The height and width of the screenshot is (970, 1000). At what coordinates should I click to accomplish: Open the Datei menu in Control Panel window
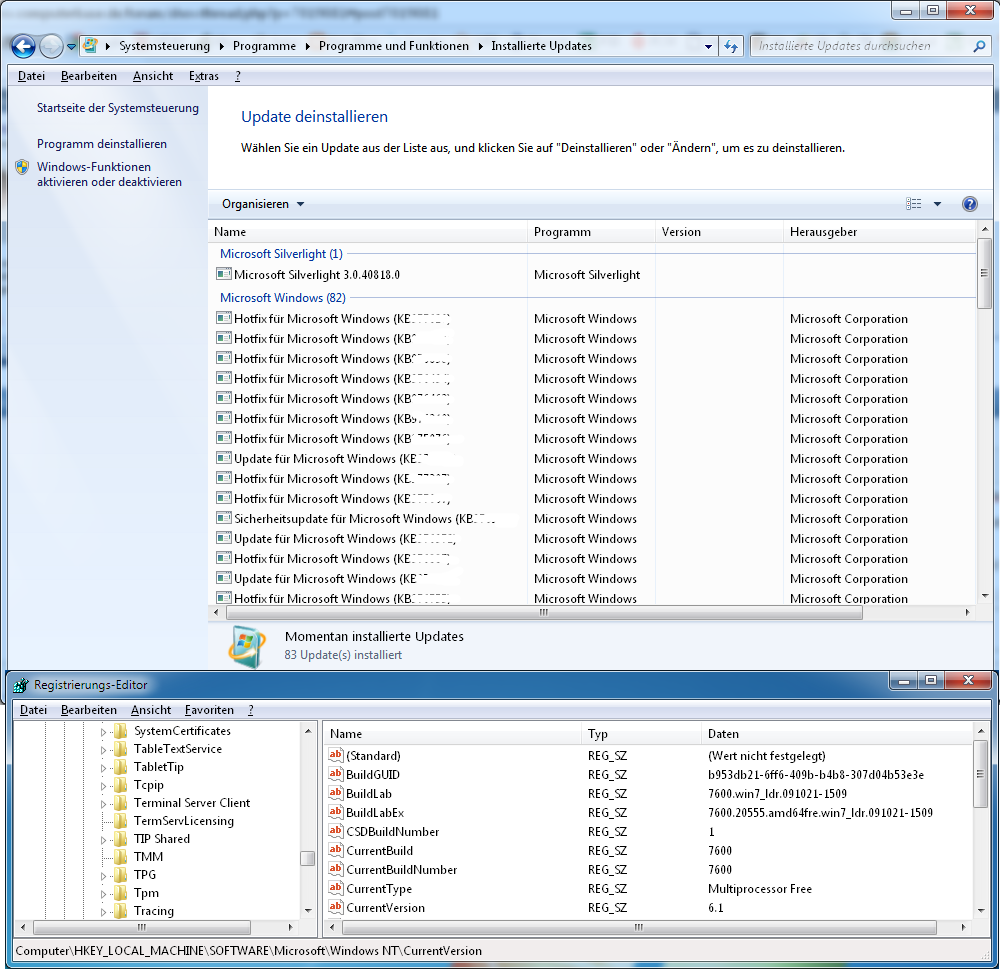[31, 76]
